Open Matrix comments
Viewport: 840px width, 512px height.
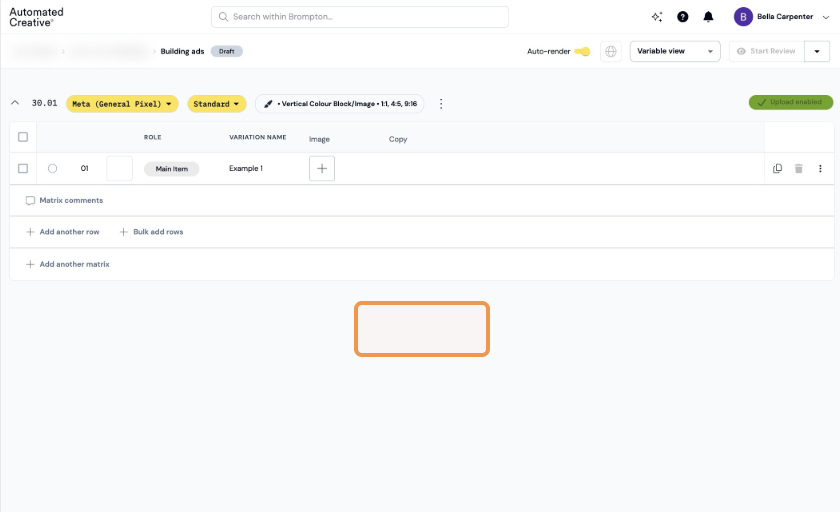(71, 200)
